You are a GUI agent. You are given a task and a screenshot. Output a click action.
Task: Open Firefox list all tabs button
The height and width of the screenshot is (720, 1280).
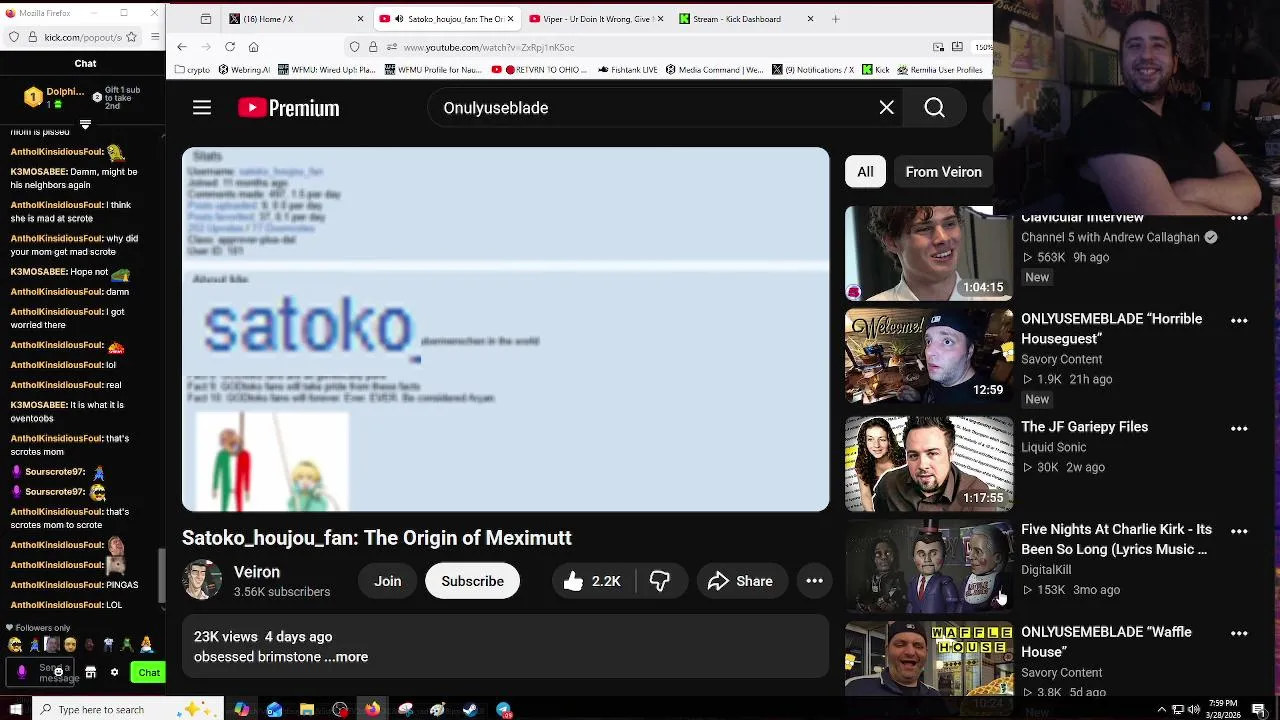pos(205,19)
